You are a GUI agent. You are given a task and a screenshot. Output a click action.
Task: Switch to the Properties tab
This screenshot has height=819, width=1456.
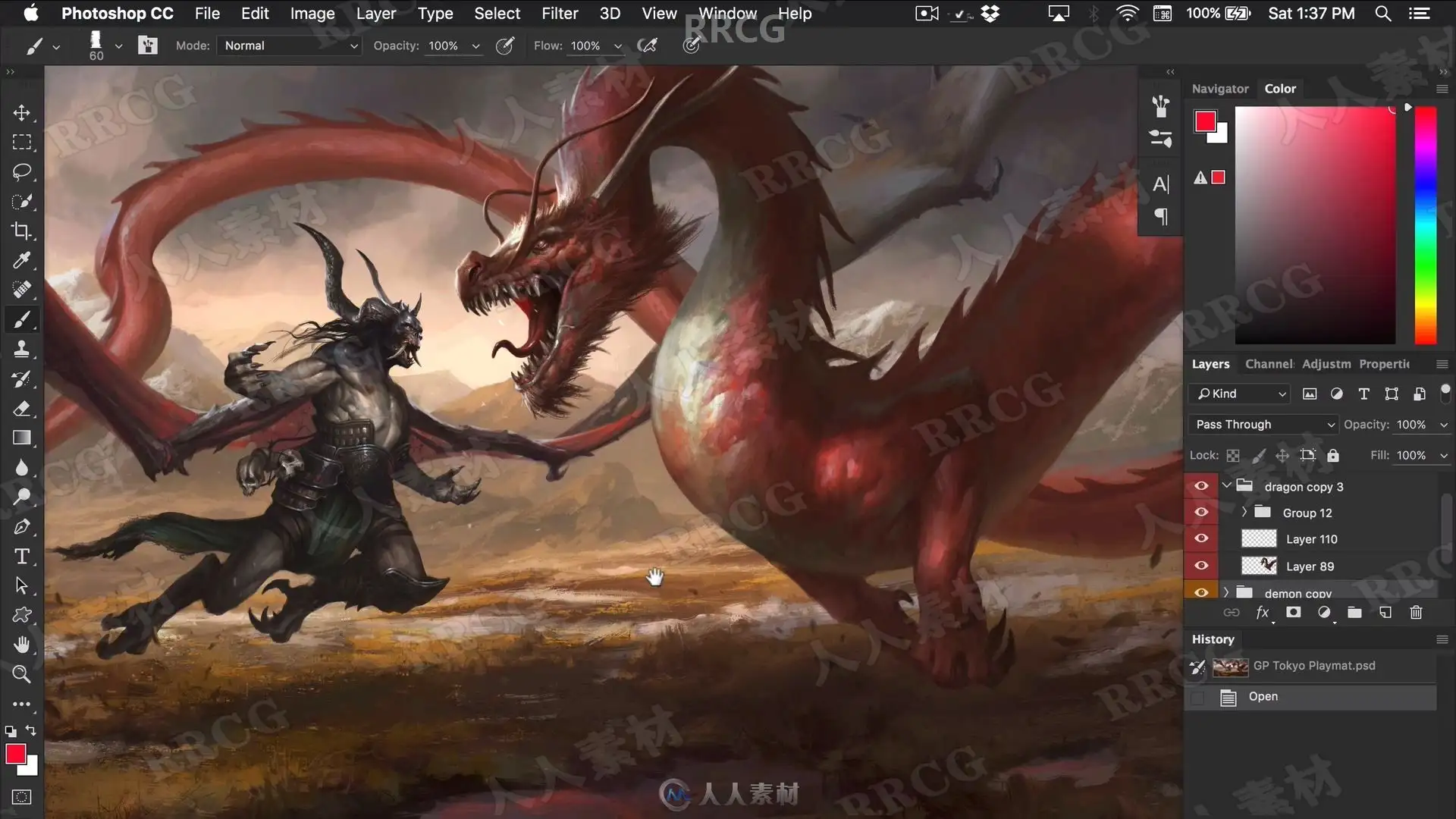[x=1384, y=364]
